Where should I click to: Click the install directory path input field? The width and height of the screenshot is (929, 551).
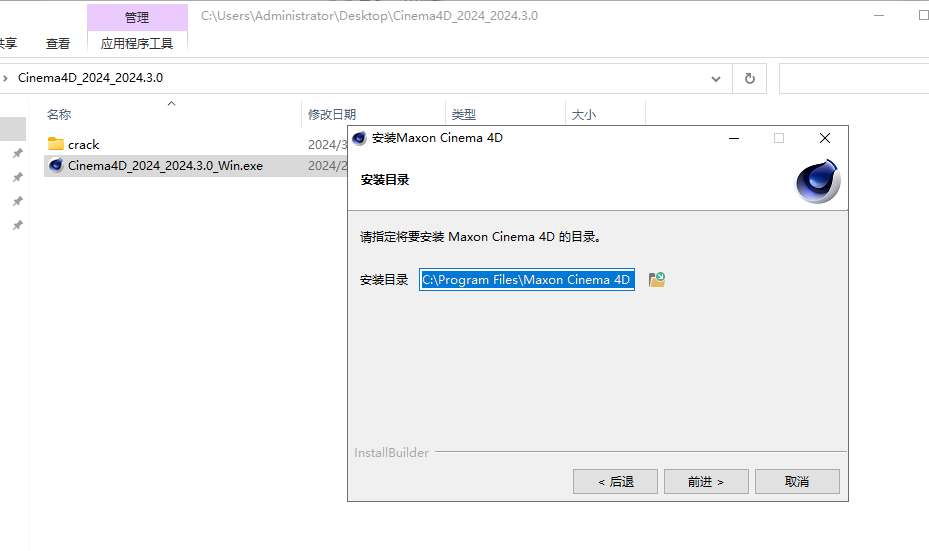(527, 280)
